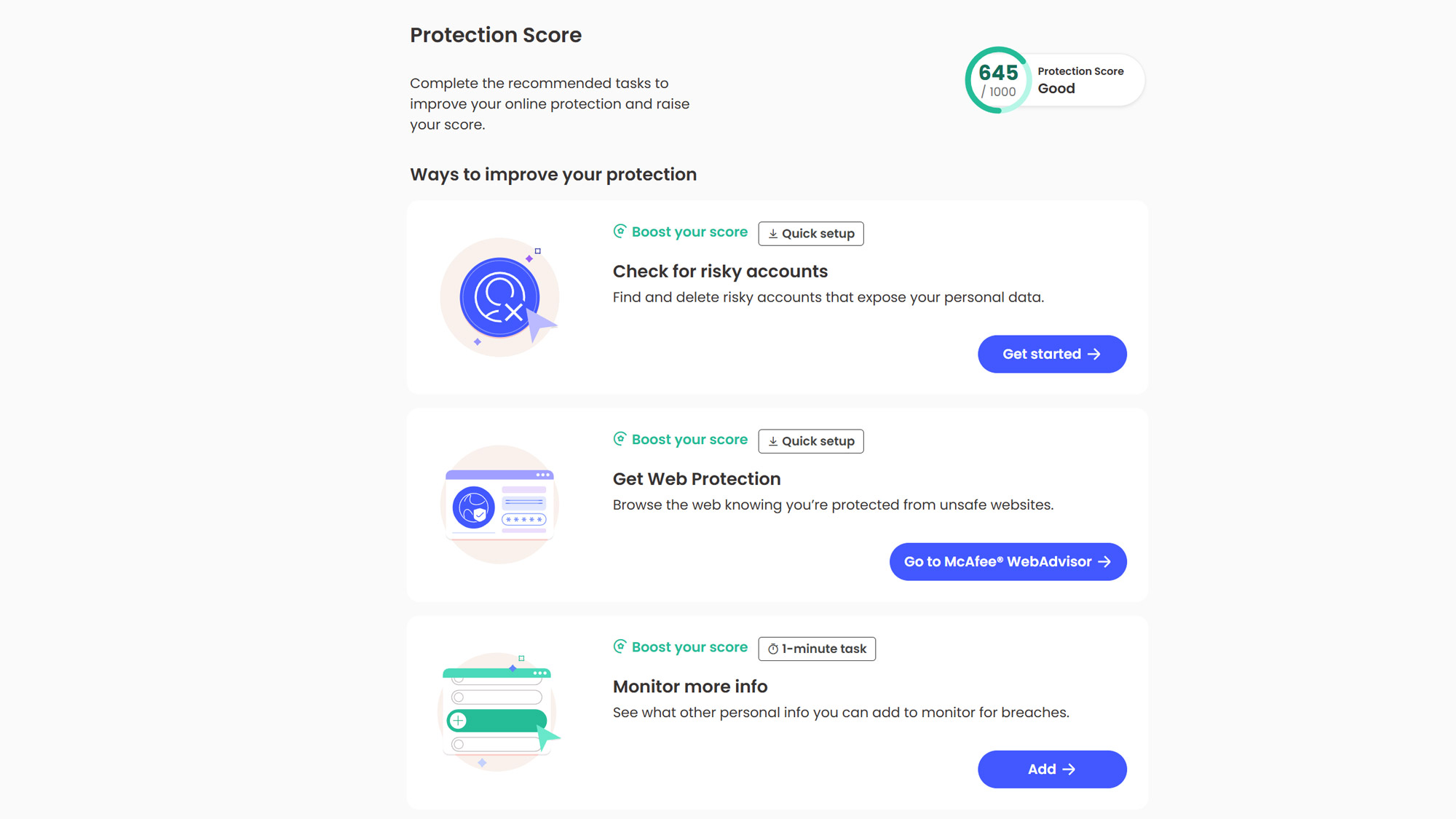The height and width of the screenshot is (819, 1456).
Task: Click the 1-minute task stopwatch badge
Action: pyautogui.click(x=817, y=649)
